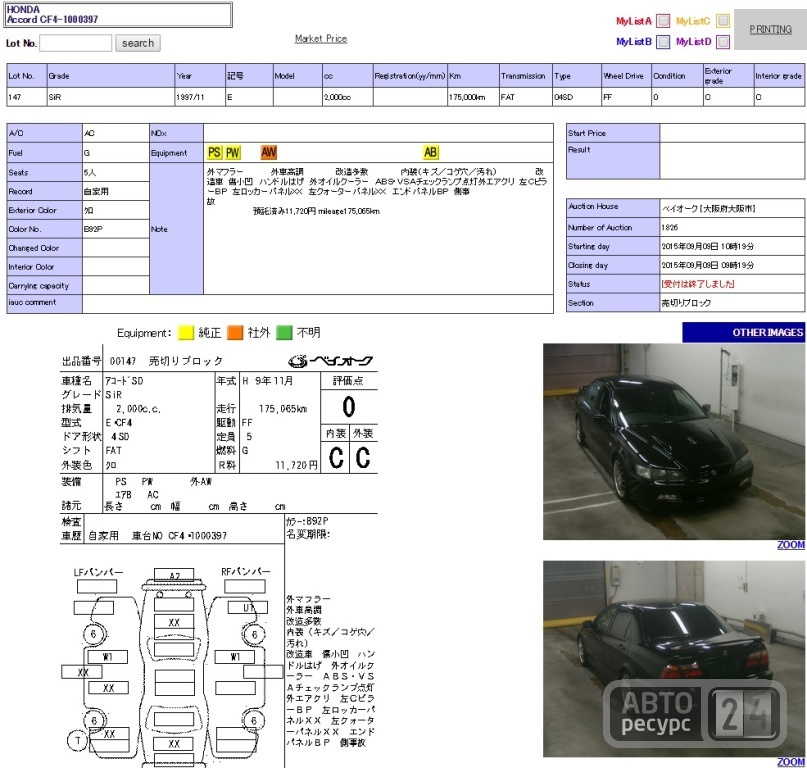Select the Auction House name value
807x768 pixels.
pyautogui.click(x=708, y=208)
